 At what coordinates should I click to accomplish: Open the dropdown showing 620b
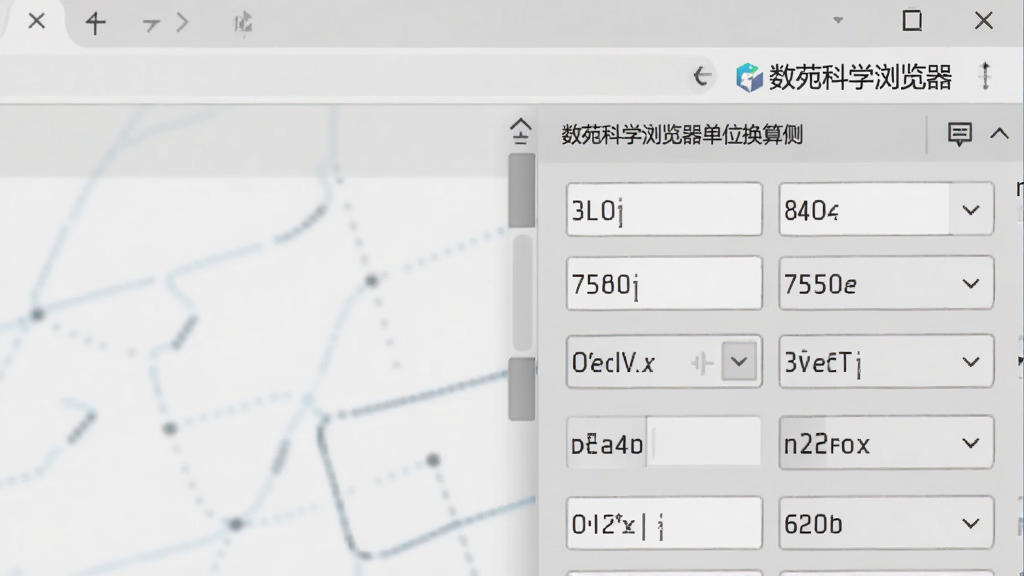click(x=886, y=524)
